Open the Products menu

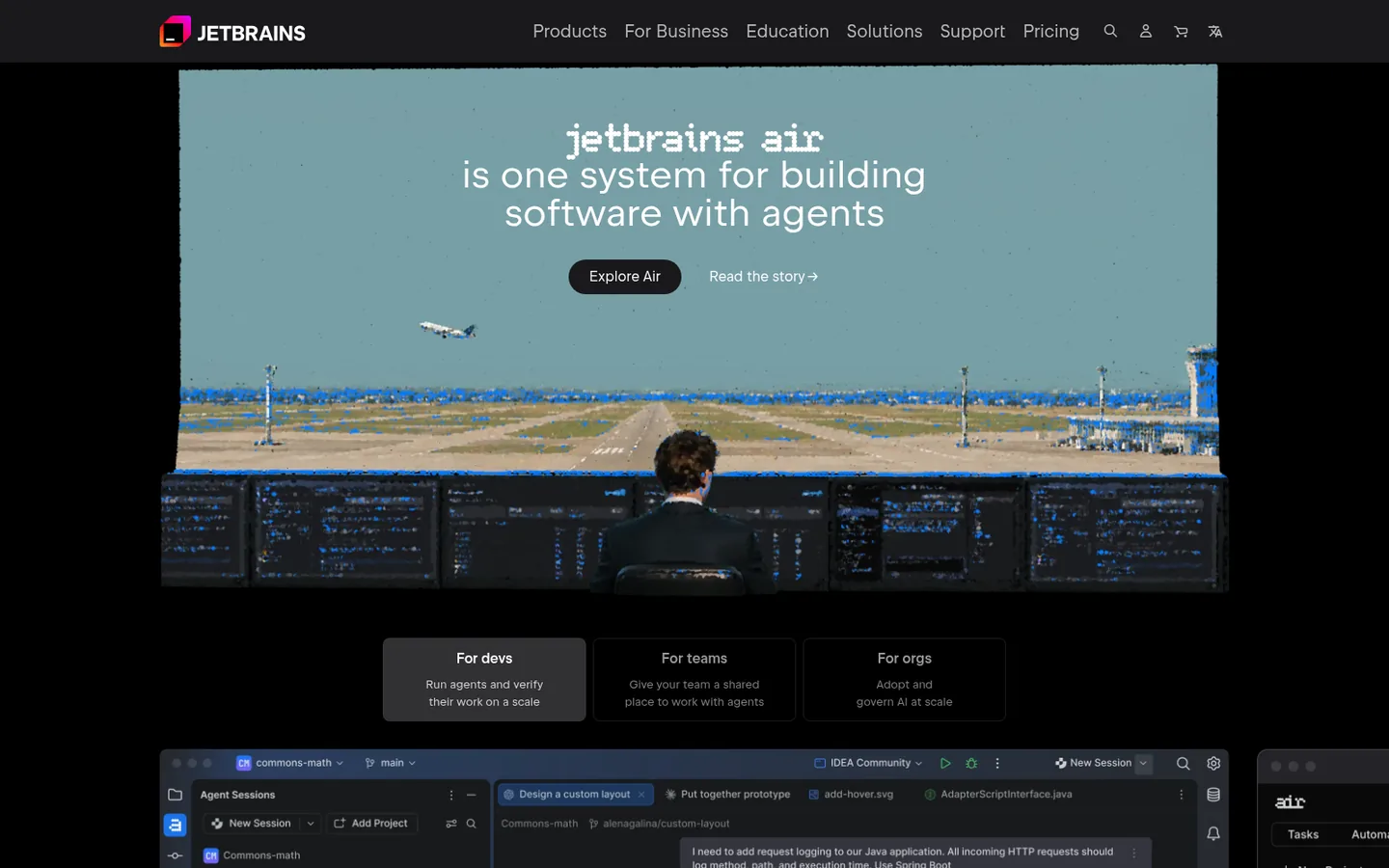(x=569, y=31)
